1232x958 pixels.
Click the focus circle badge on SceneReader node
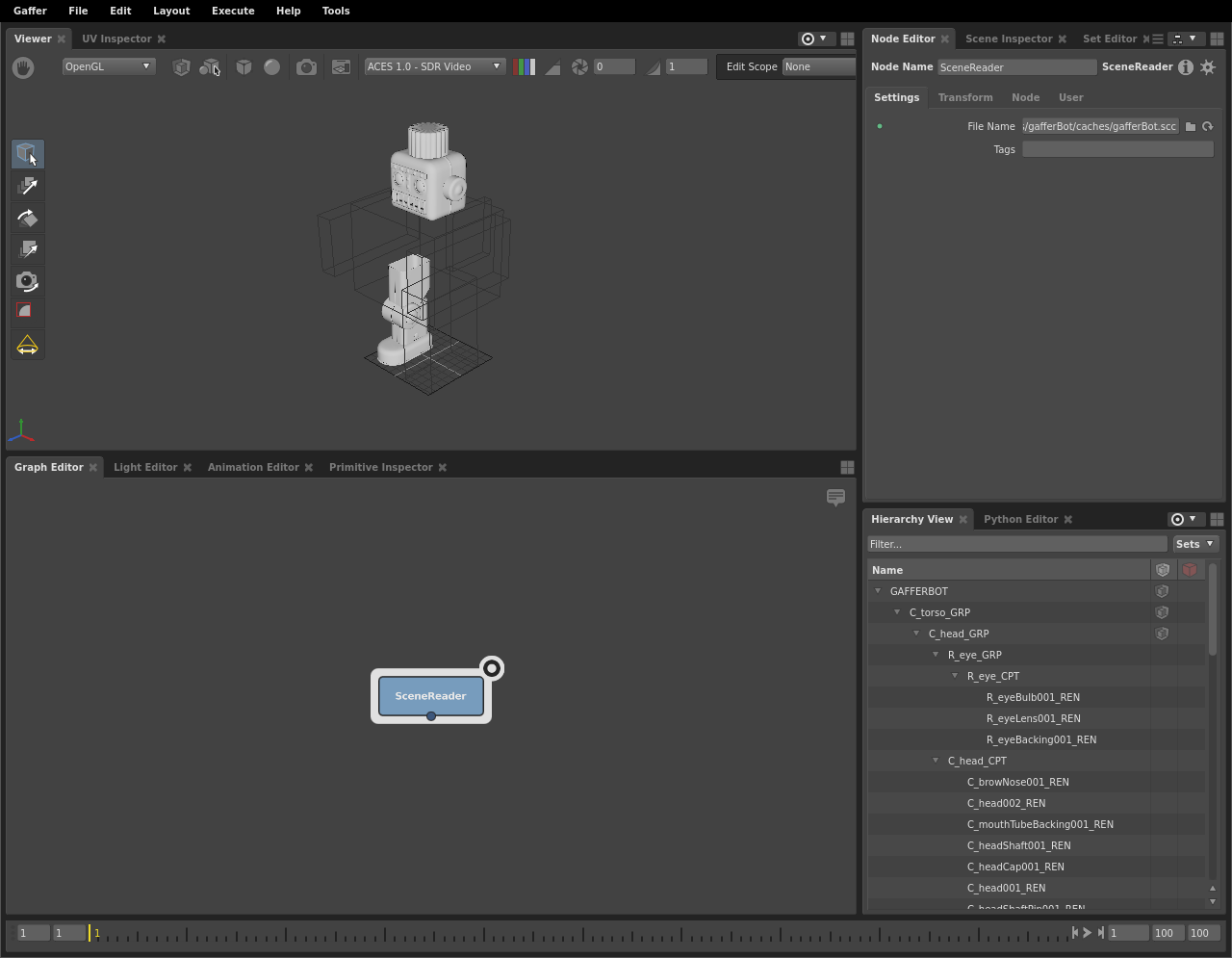point(492,668)
